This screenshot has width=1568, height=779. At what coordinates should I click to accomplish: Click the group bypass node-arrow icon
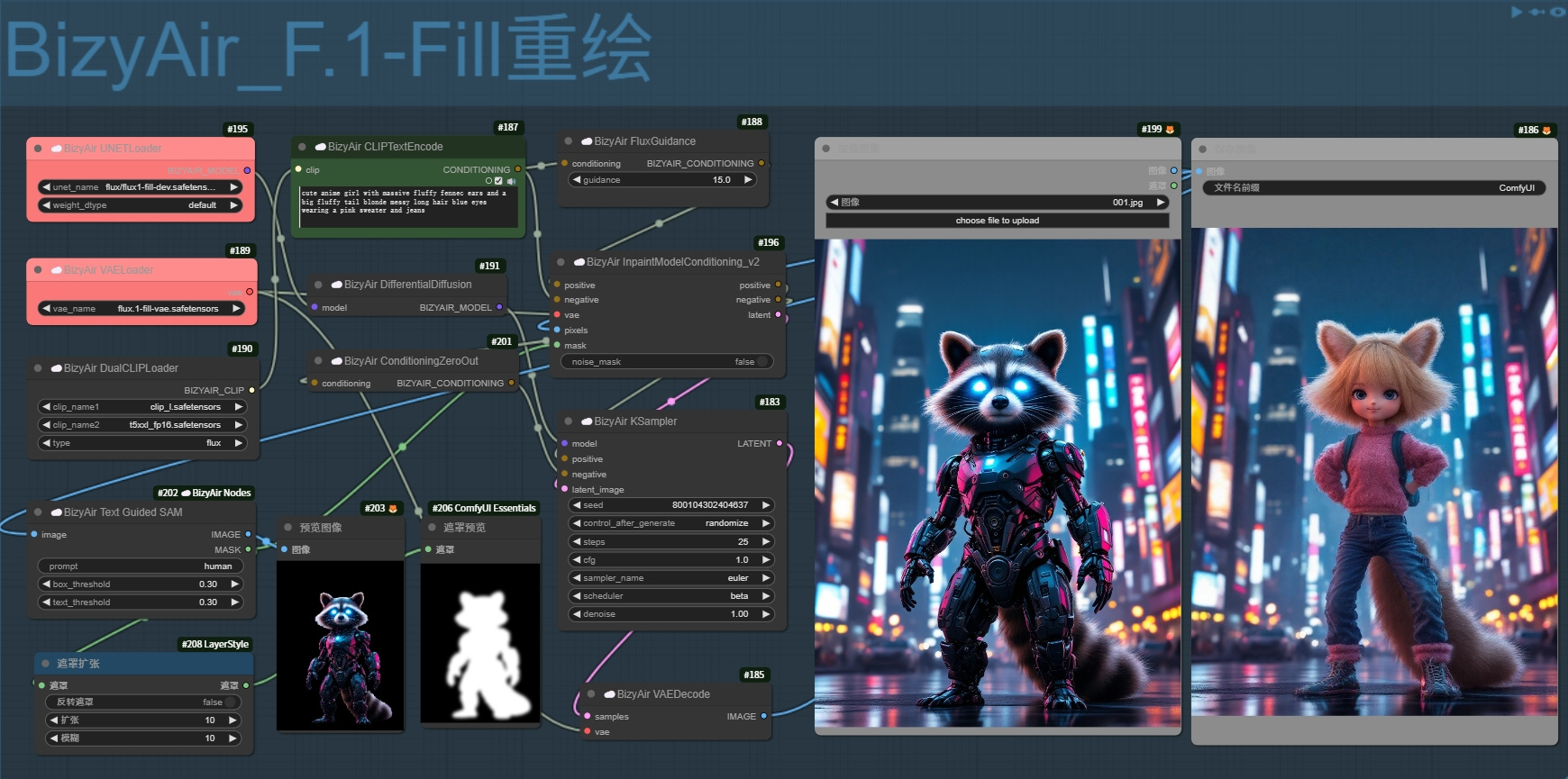(1536, 12)
